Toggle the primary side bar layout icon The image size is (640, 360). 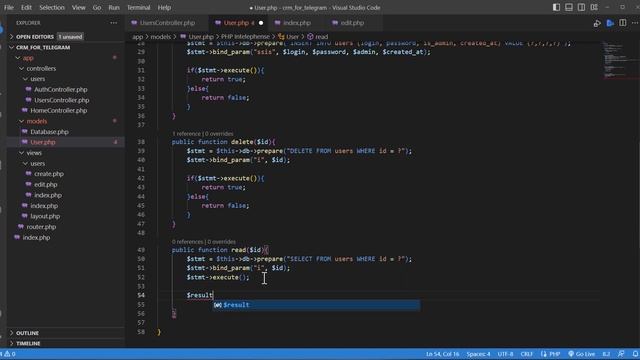click(556, 7)
